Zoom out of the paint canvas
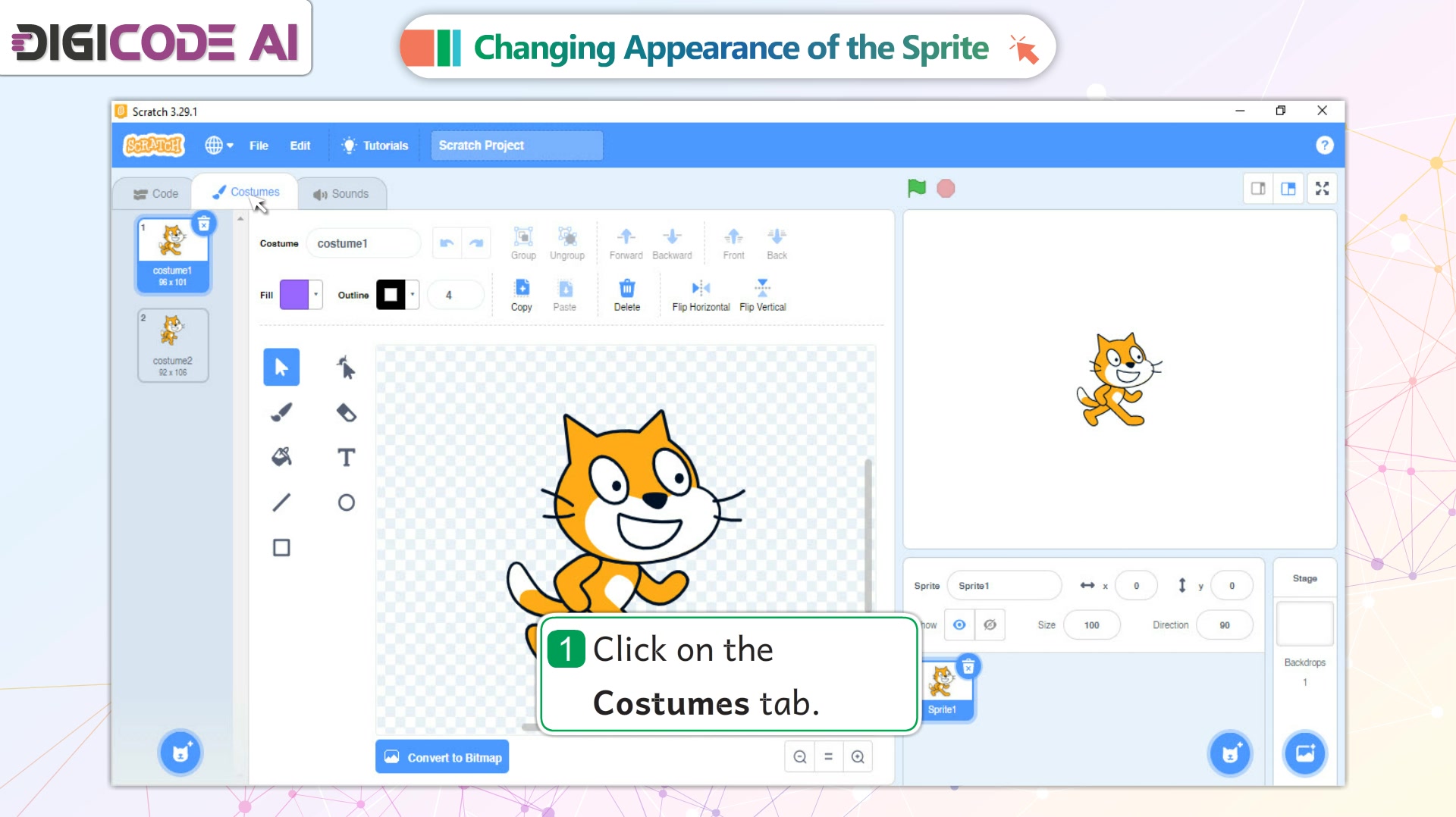The image size is (1456, 817). click(800, 756)
